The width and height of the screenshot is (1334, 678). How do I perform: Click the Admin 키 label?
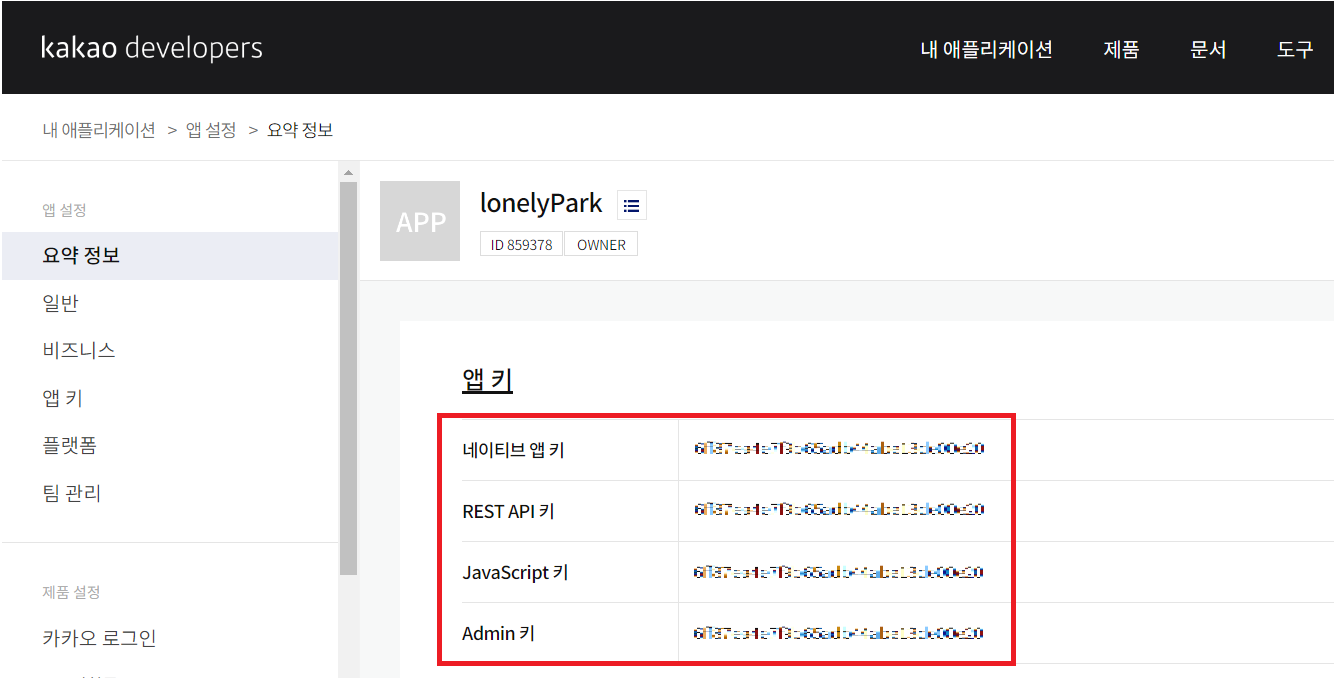coord(498,634)
